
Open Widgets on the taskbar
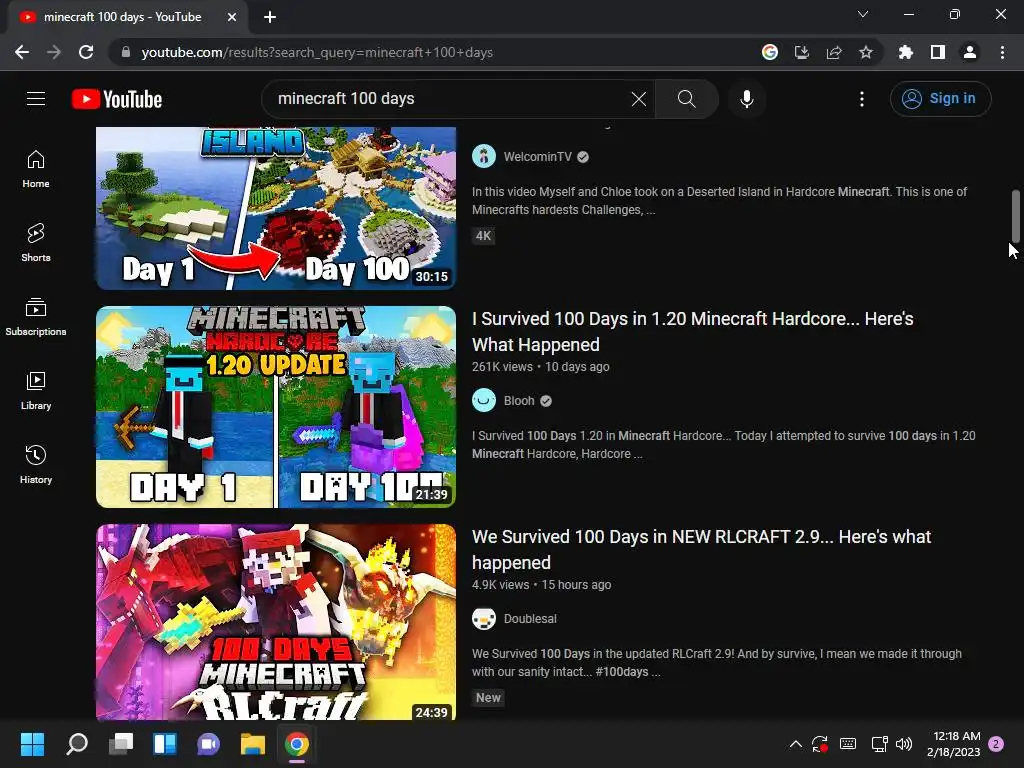(x=165, y=744)
